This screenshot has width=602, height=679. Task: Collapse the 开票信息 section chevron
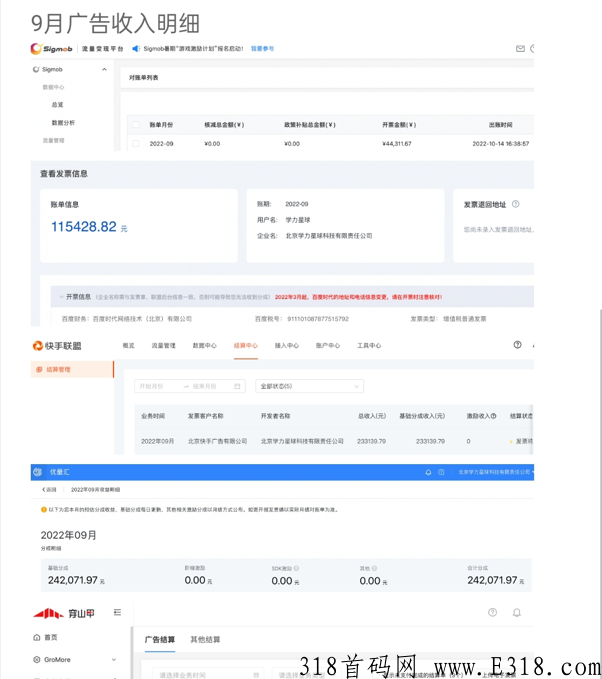61,297
